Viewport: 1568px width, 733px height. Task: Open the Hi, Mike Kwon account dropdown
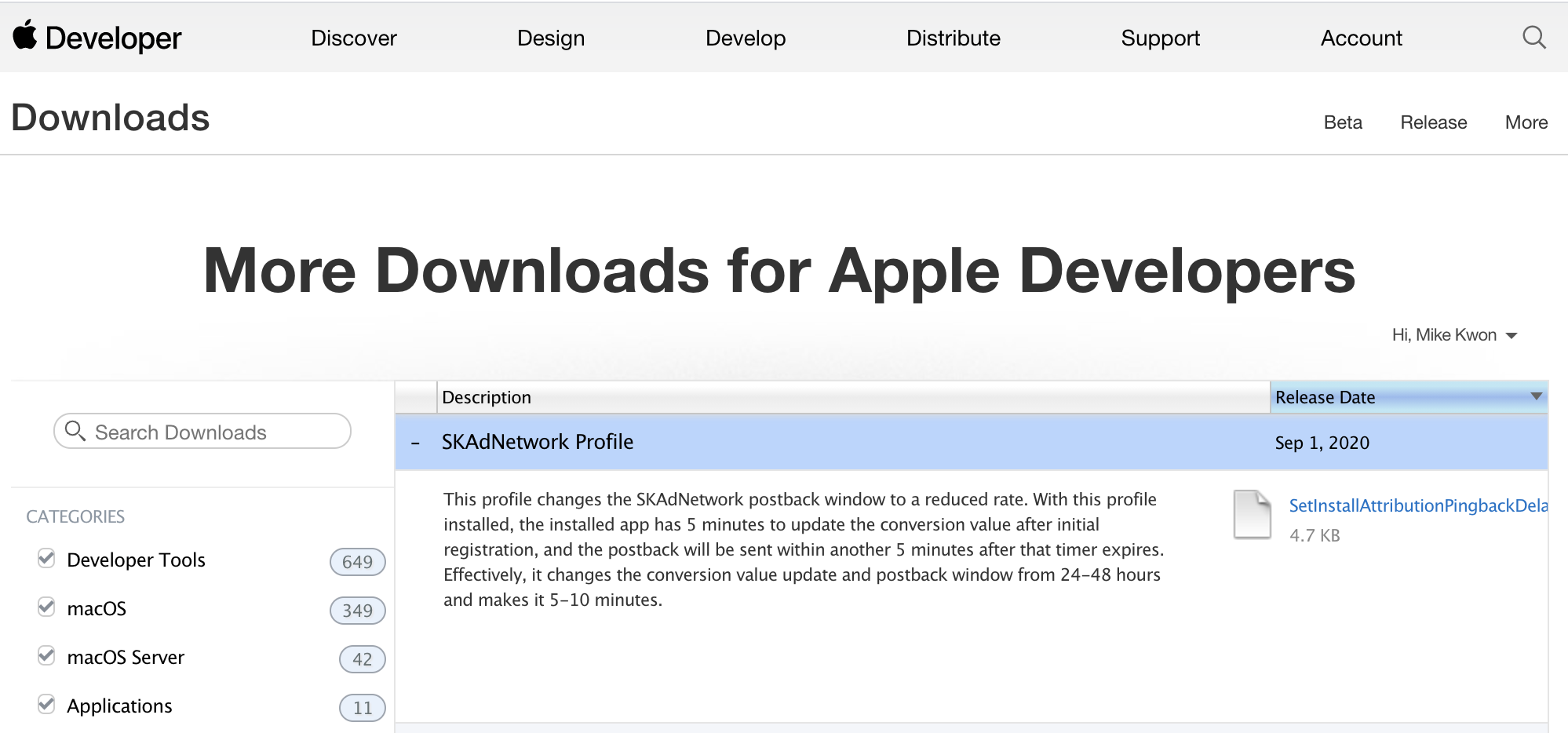click(1454, 335)
